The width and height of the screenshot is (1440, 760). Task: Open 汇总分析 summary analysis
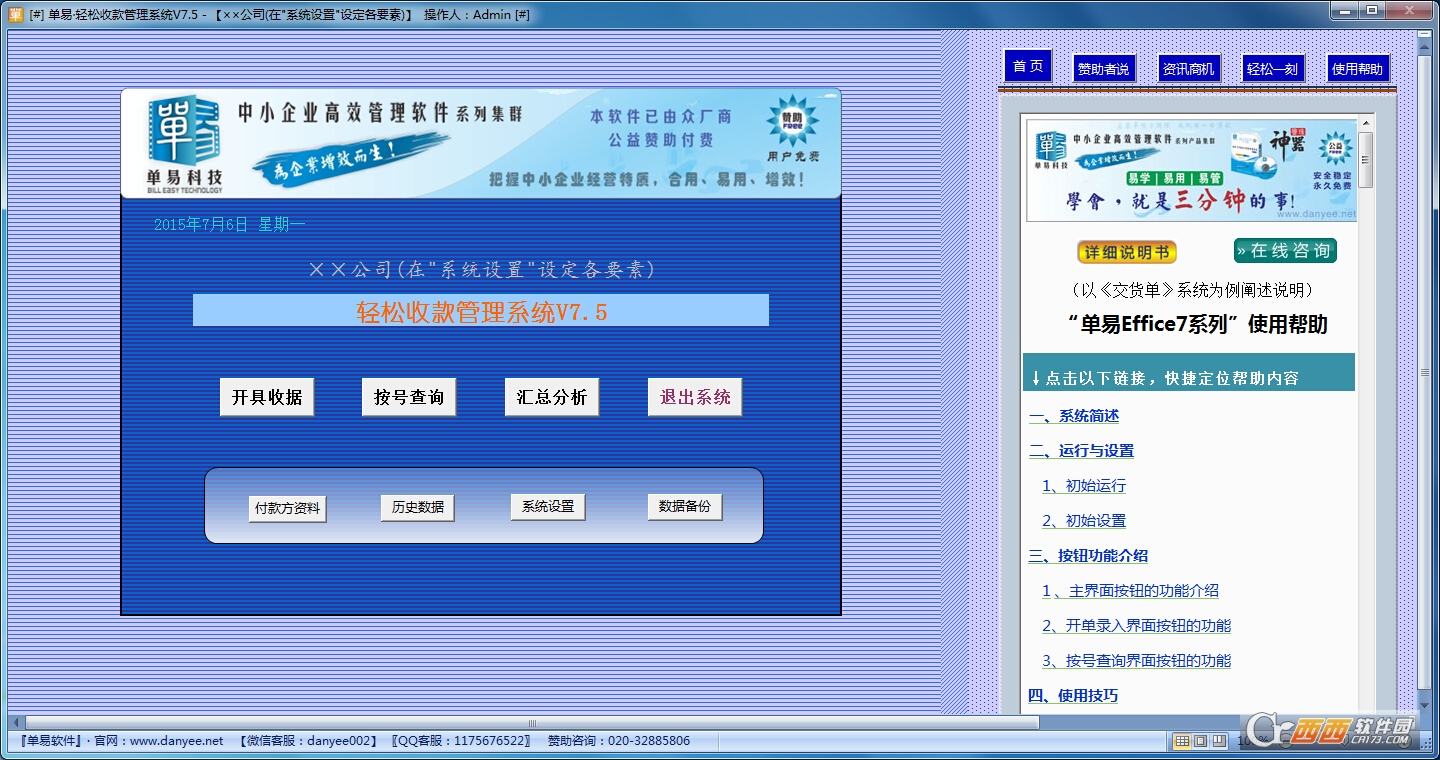tap(551, 397)
